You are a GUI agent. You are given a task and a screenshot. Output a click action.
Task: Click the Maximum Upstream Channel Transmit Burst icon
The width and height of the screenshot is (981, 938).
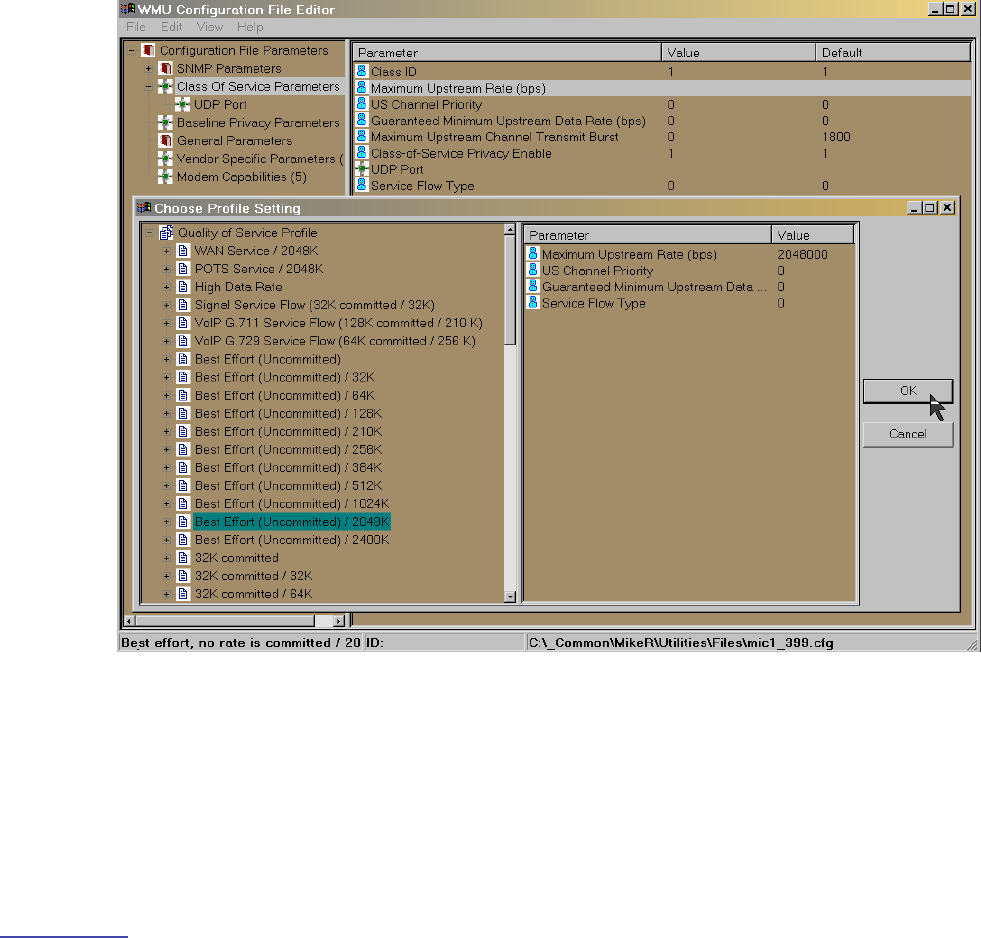[x=362, y=136]
